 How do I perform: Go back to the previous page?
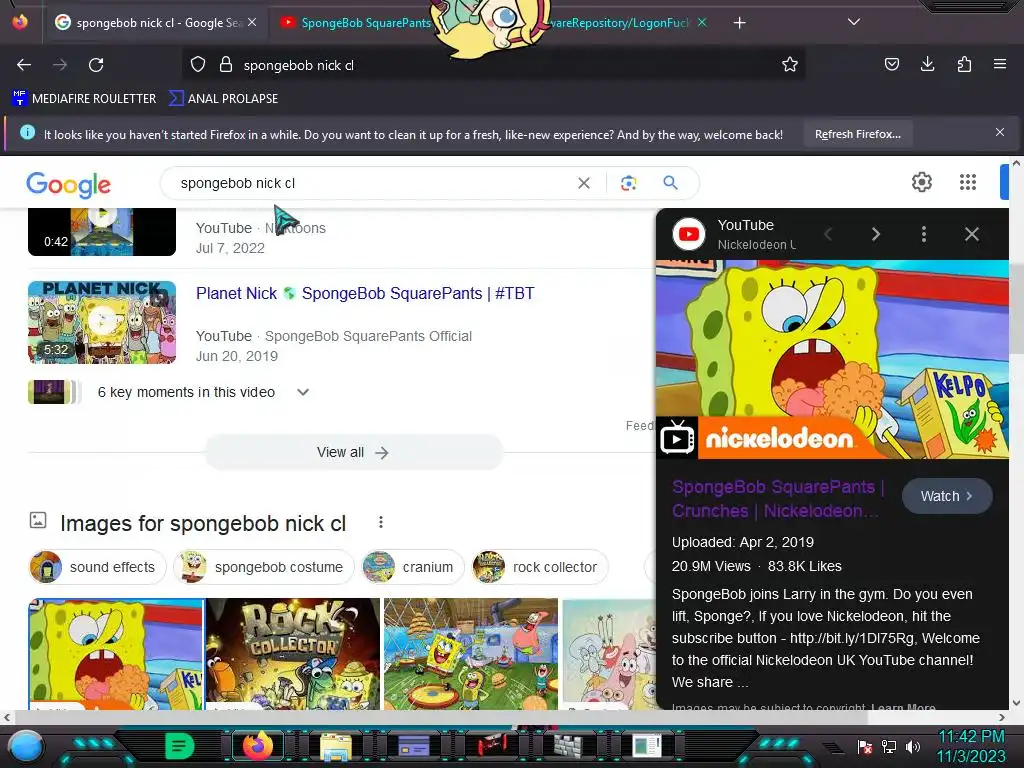coord(24,65)
